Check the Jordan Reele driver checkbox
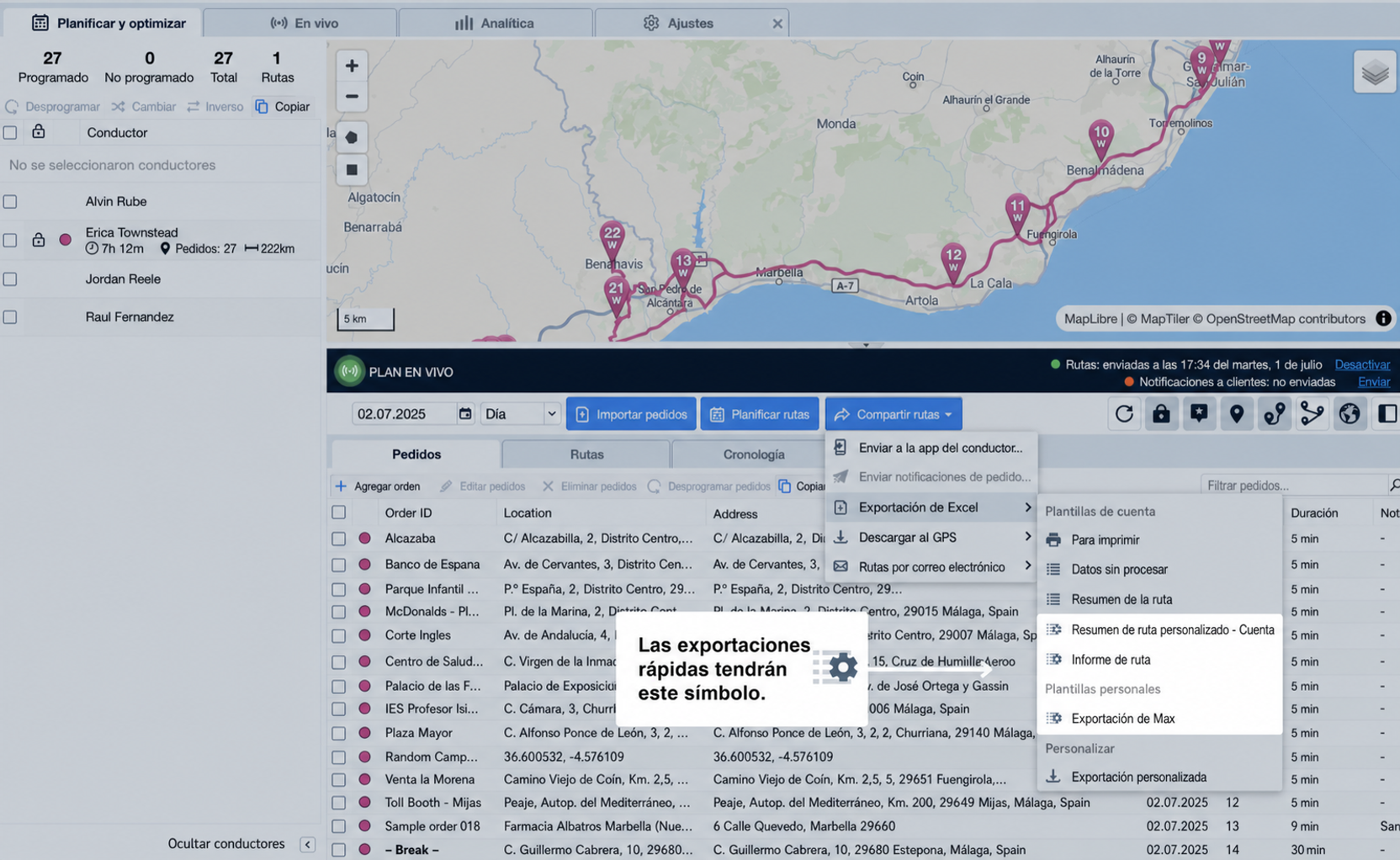The image size is (1400, 860). [x=10, y=279]
